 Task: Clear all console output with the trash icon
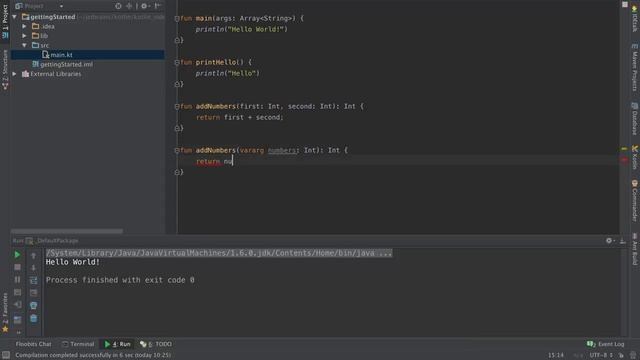[33, 318]
